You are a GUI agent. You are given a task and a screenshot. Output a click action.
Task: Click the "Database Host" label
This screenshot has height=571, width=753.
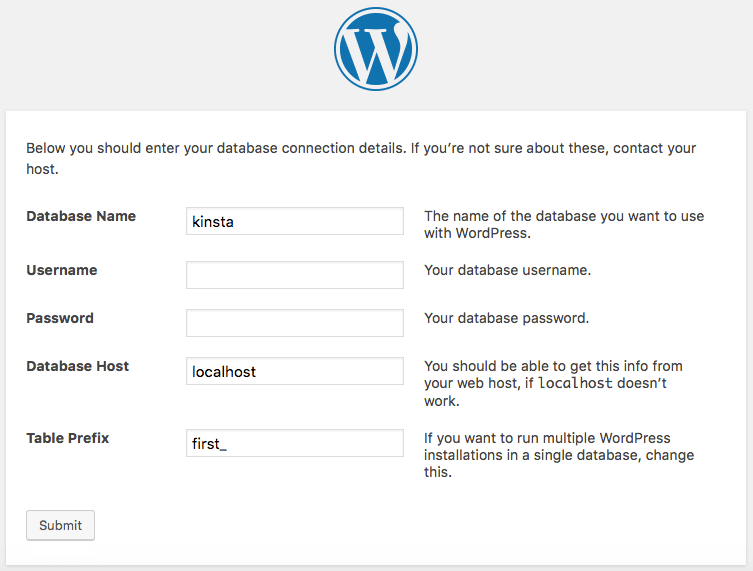point(78,366)
